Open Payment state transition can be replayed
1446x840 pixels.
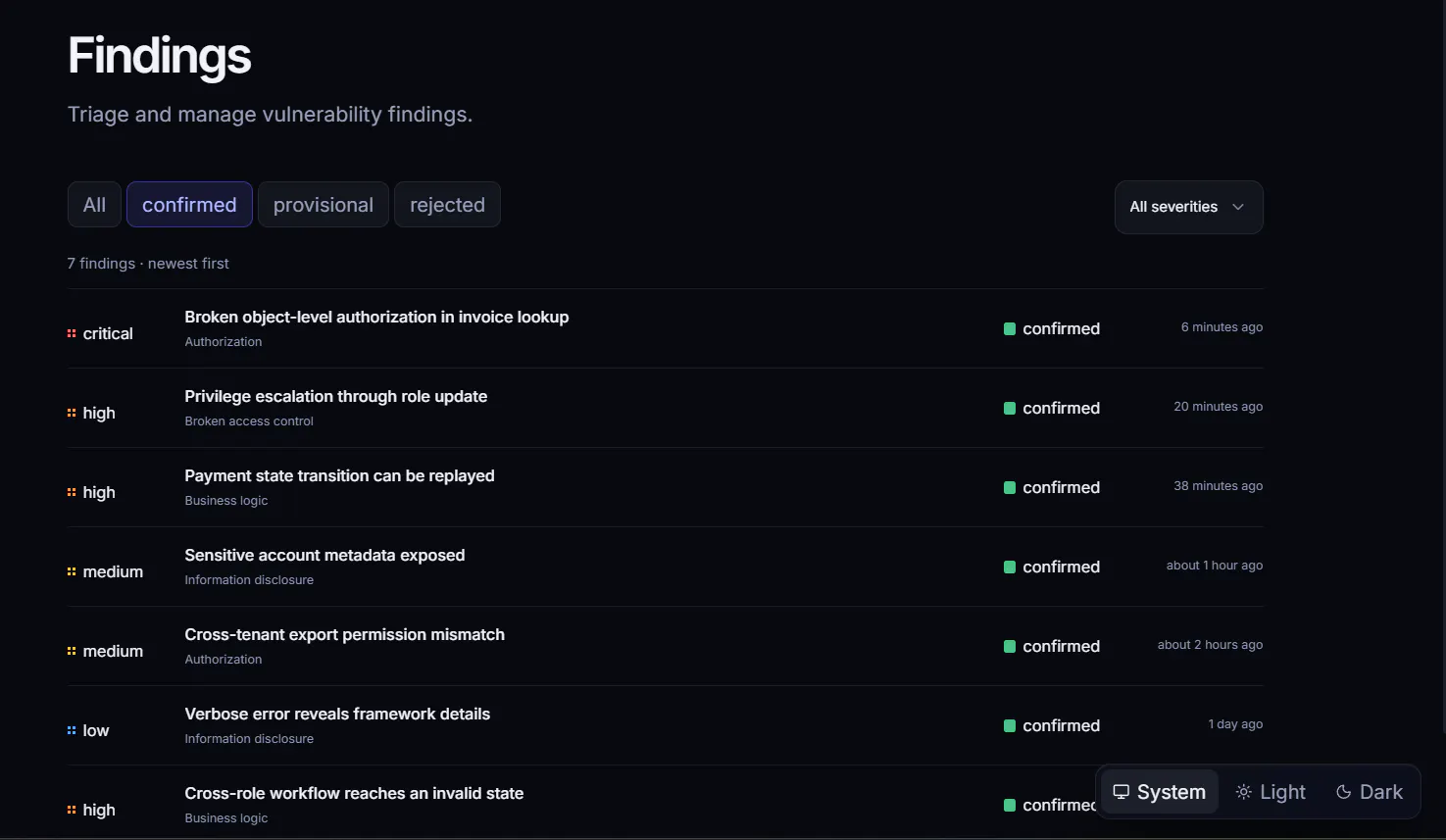pos(339,475)
